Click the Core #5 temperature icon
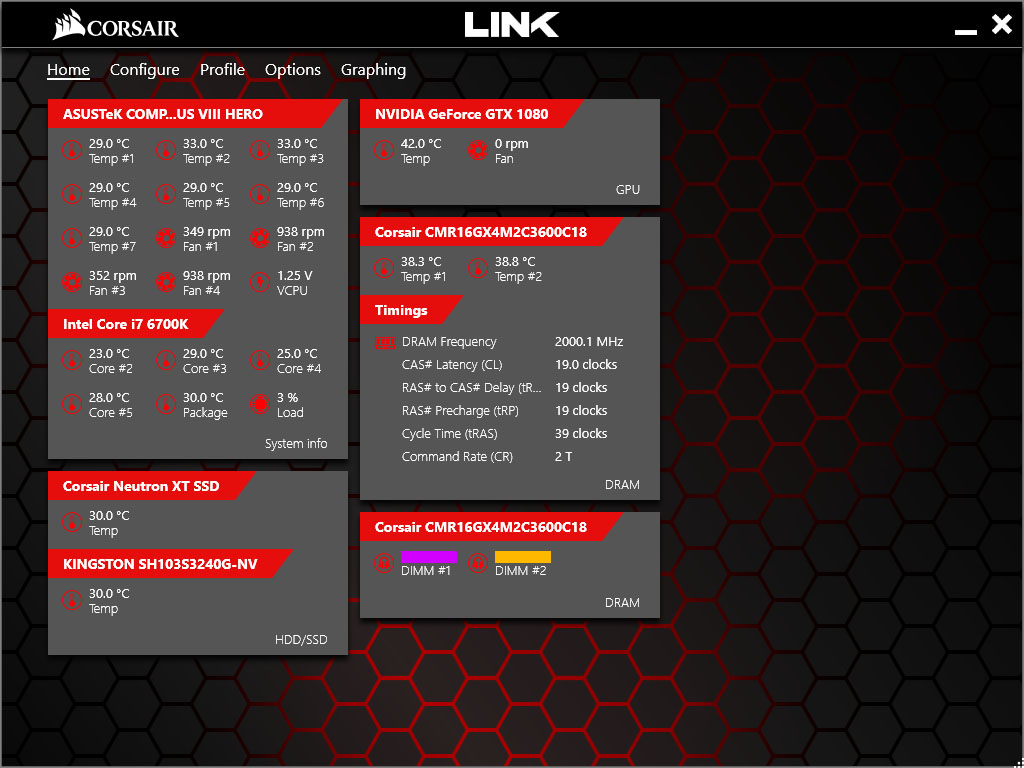 [x=72, y=404]
